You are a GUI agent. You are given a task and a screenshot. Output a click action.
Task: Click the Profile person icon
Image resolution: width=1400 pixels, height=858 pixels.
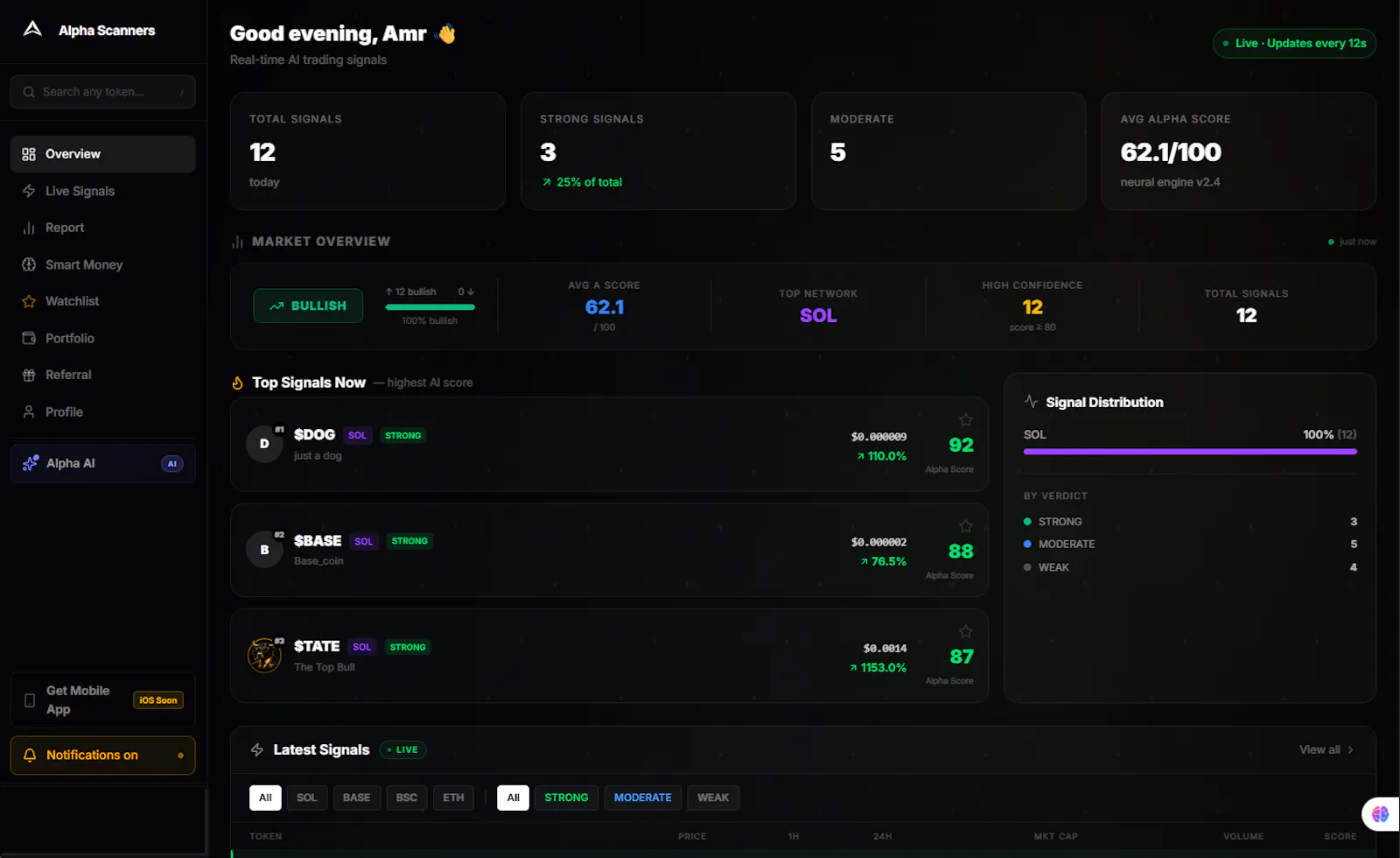tap(29, 411)
